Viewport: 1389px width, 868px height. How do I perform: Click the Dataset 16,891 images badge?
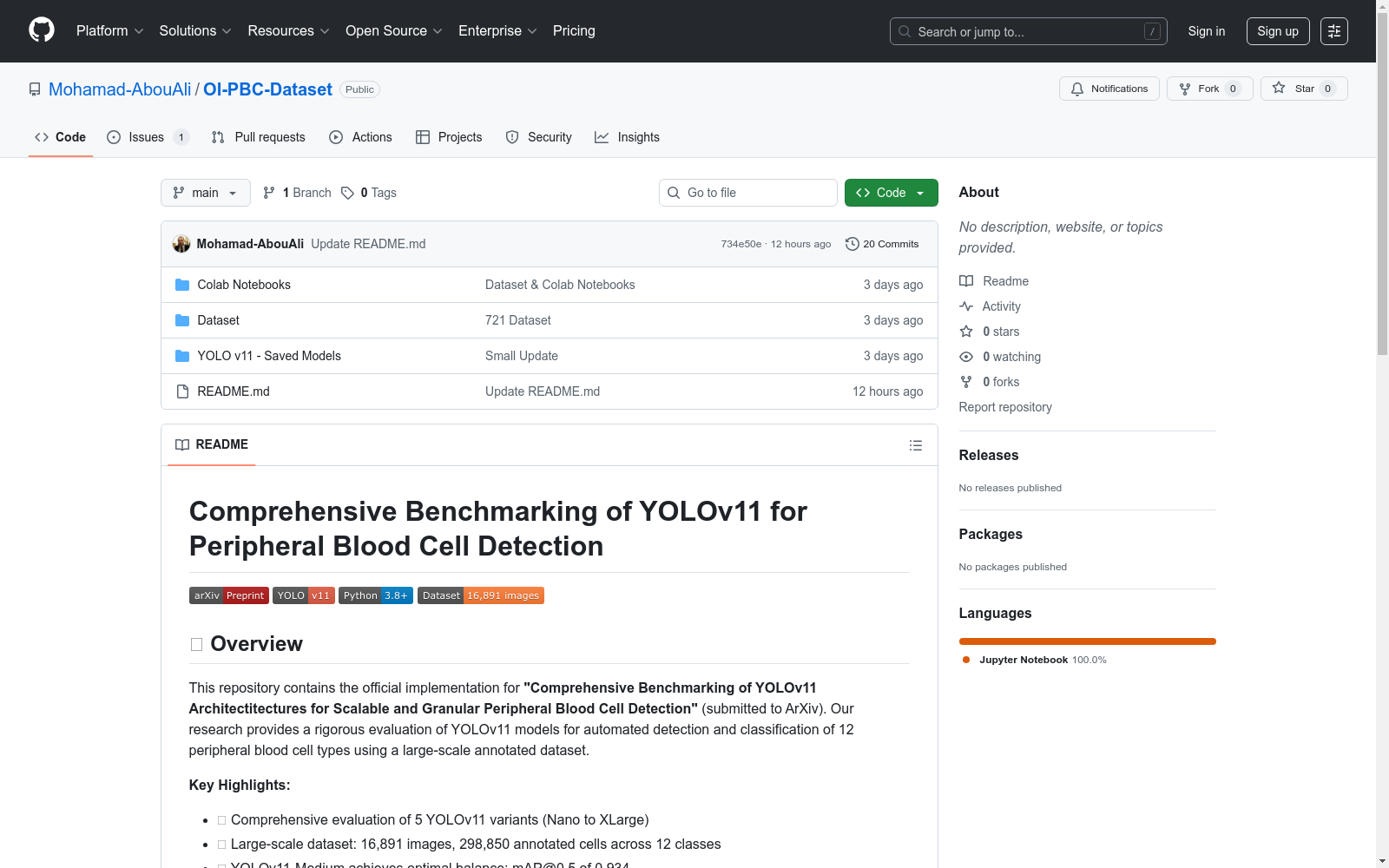(x=481, y=595)
